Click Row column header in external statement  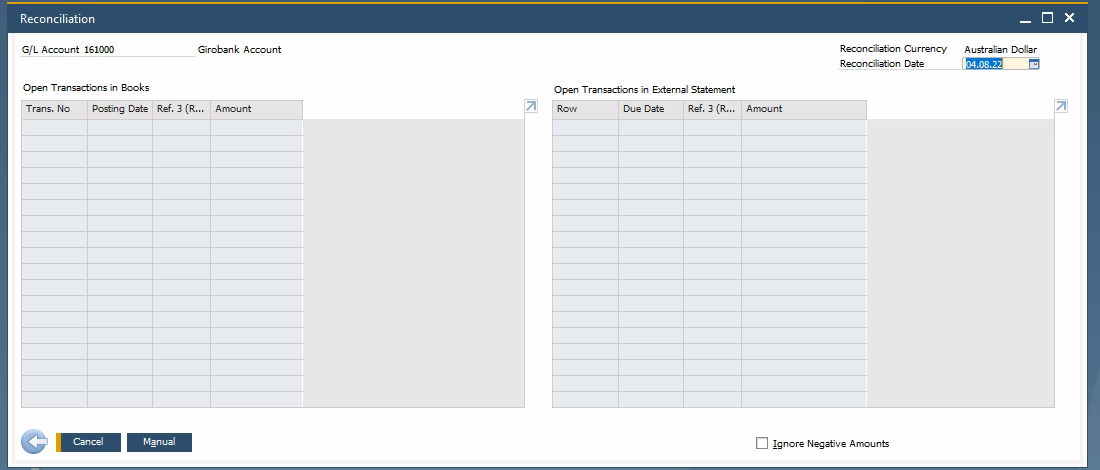click(585, 109)
